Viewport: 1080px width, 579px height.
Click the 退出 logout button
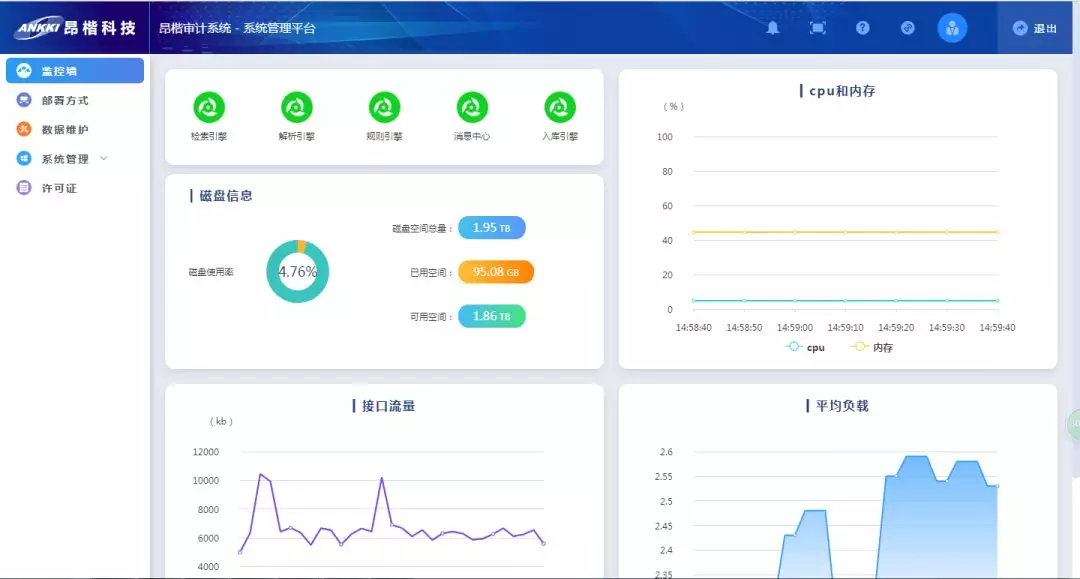[x=1035, y=28]
